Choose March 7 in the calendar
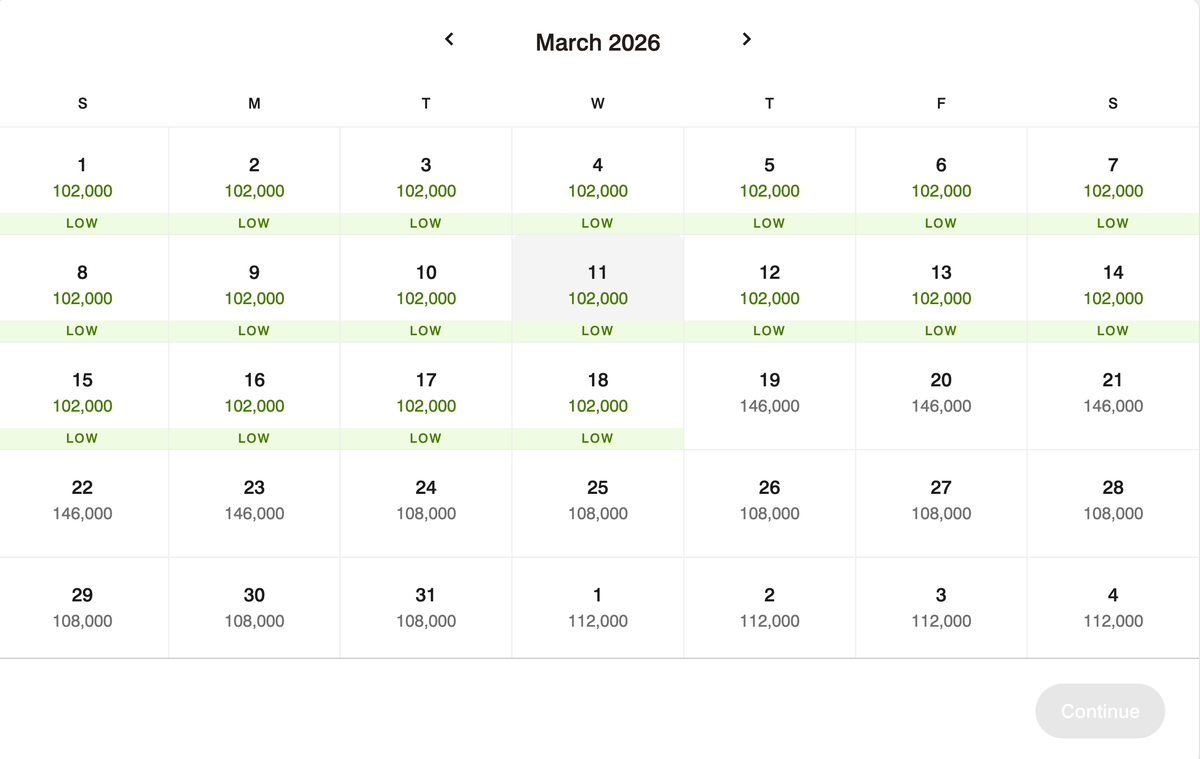 pyautogui.click(x=1112, y=180)
